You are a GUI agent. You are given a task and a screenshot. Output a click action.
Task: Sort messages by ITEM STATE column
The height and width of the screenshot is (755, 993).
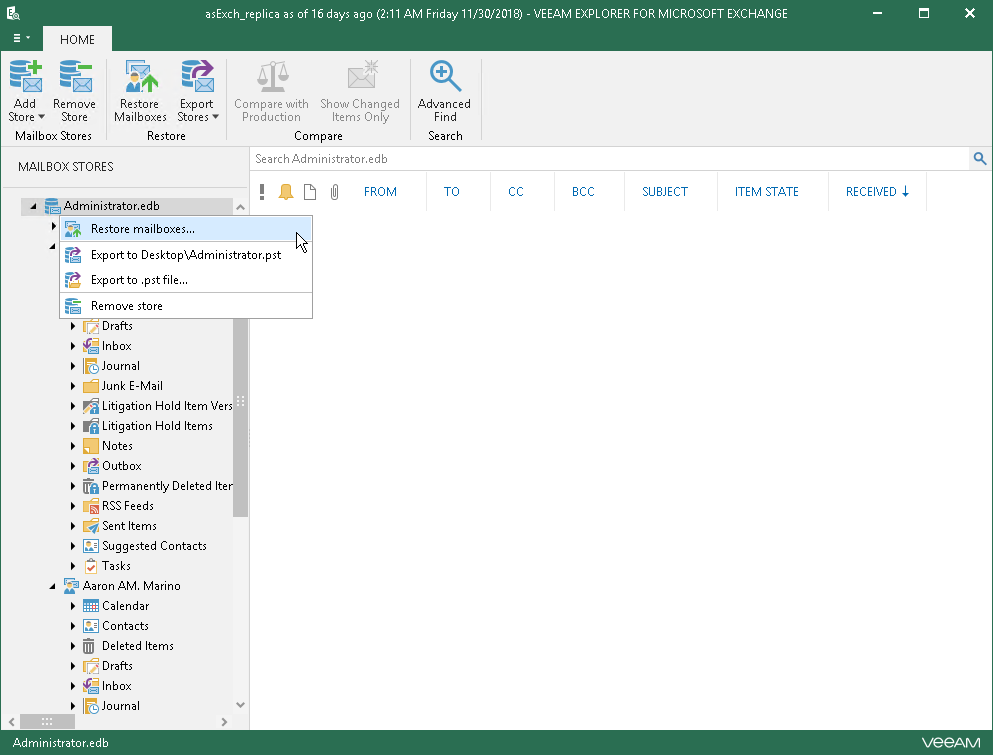[x=767, y=192]
